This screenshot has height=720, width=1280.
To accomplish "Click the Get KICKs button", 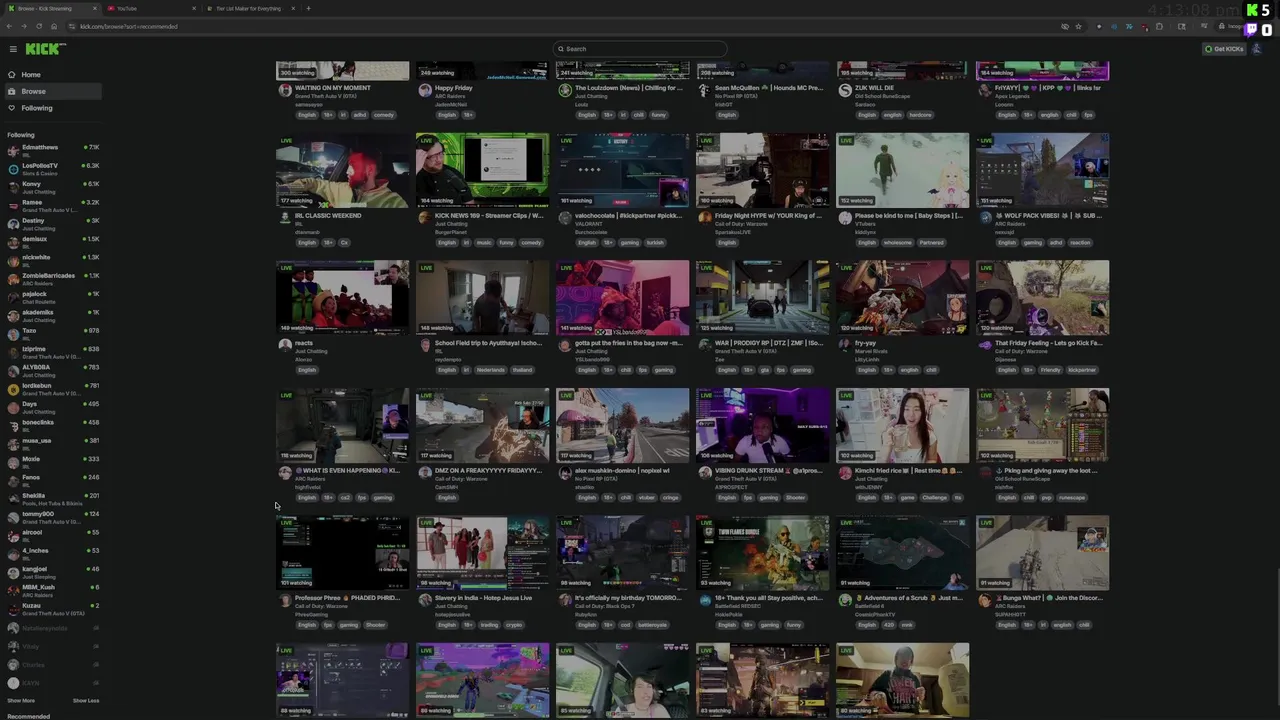I will pos(1224,49).
